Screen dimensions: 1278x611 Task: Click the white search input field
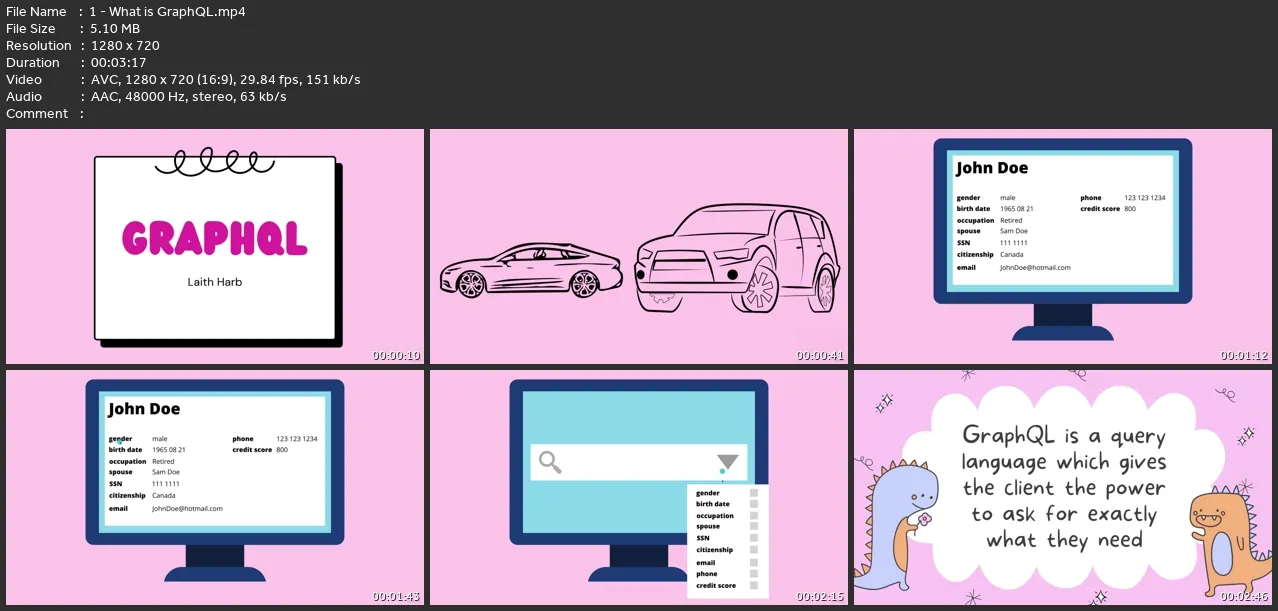pos(639,462)
